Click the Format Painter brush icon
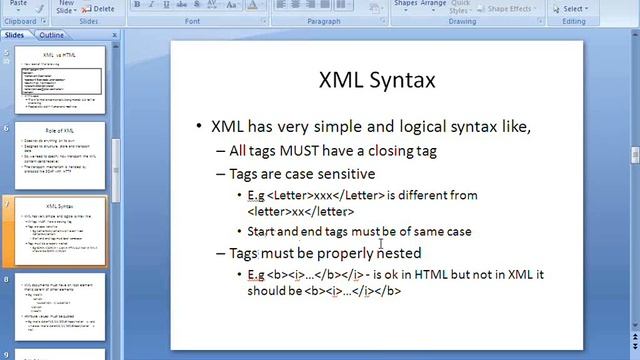The image size is (640, 360). click(40, 8)
